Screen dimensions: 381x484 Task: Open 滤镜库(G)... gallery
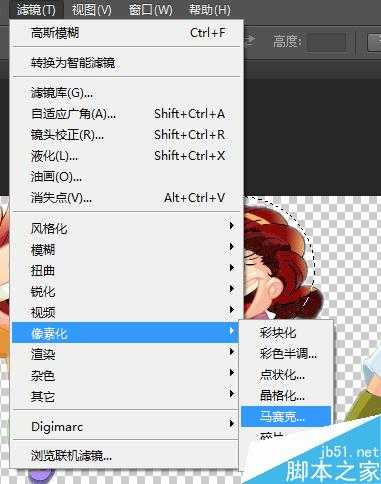coord(126,93)
